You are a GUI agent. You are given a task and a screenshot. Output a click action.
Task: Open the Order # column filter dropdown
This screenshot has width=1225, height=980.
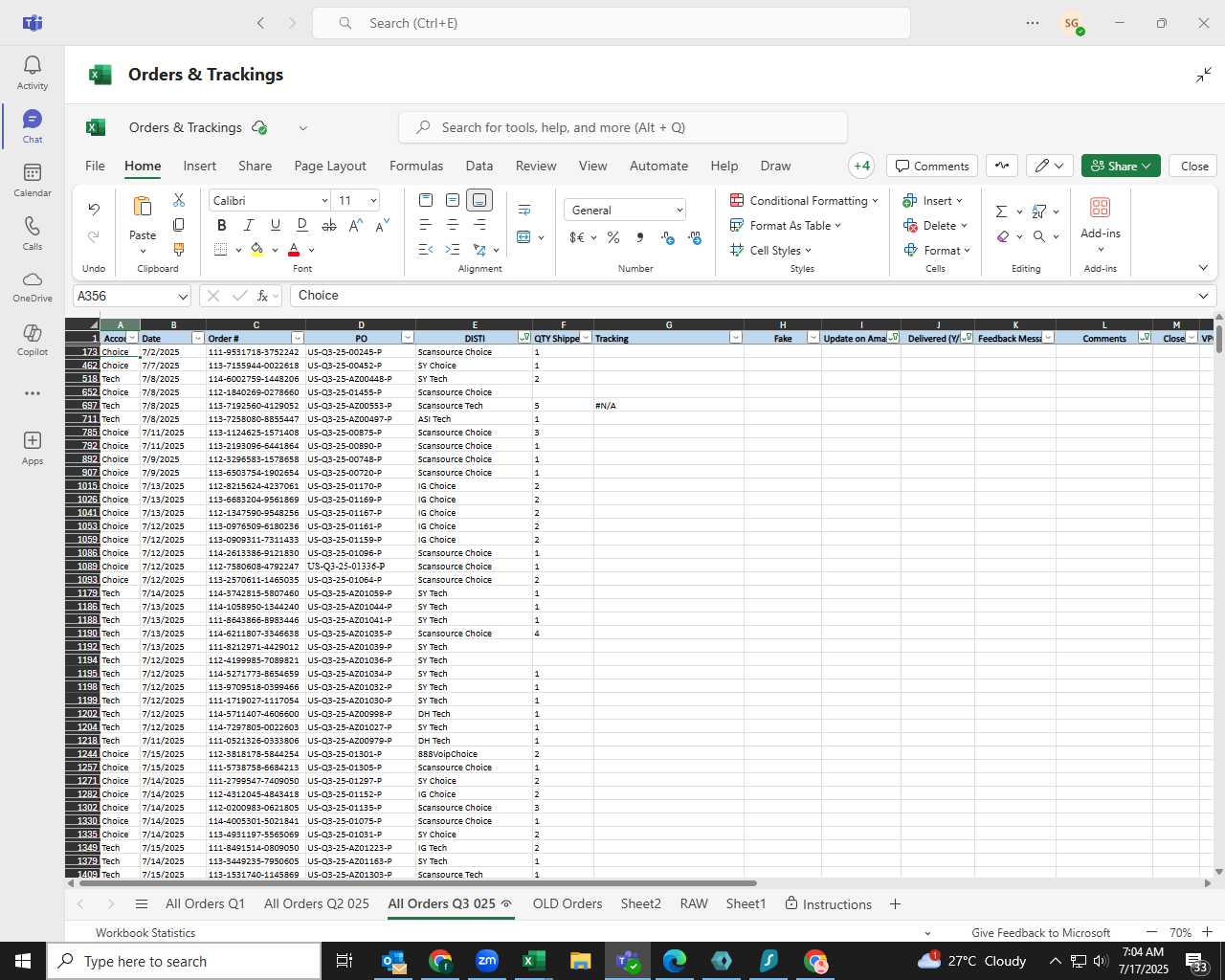pyautogui.click(x=298, y=338)
